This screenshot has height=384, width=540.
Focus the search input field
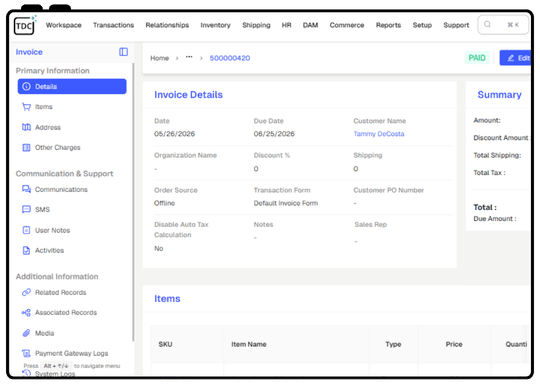pyautogui.click(x=503, y=24)
